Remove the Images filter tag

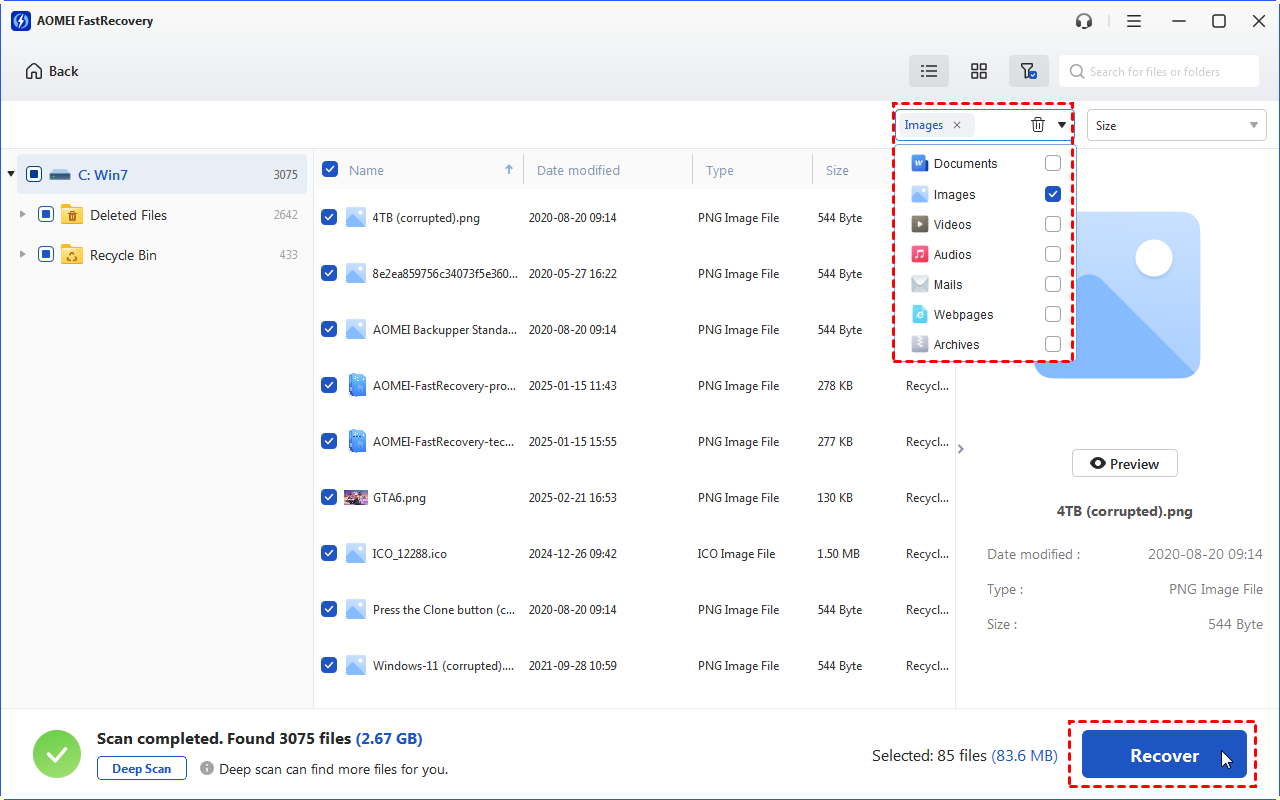point(957,125)
